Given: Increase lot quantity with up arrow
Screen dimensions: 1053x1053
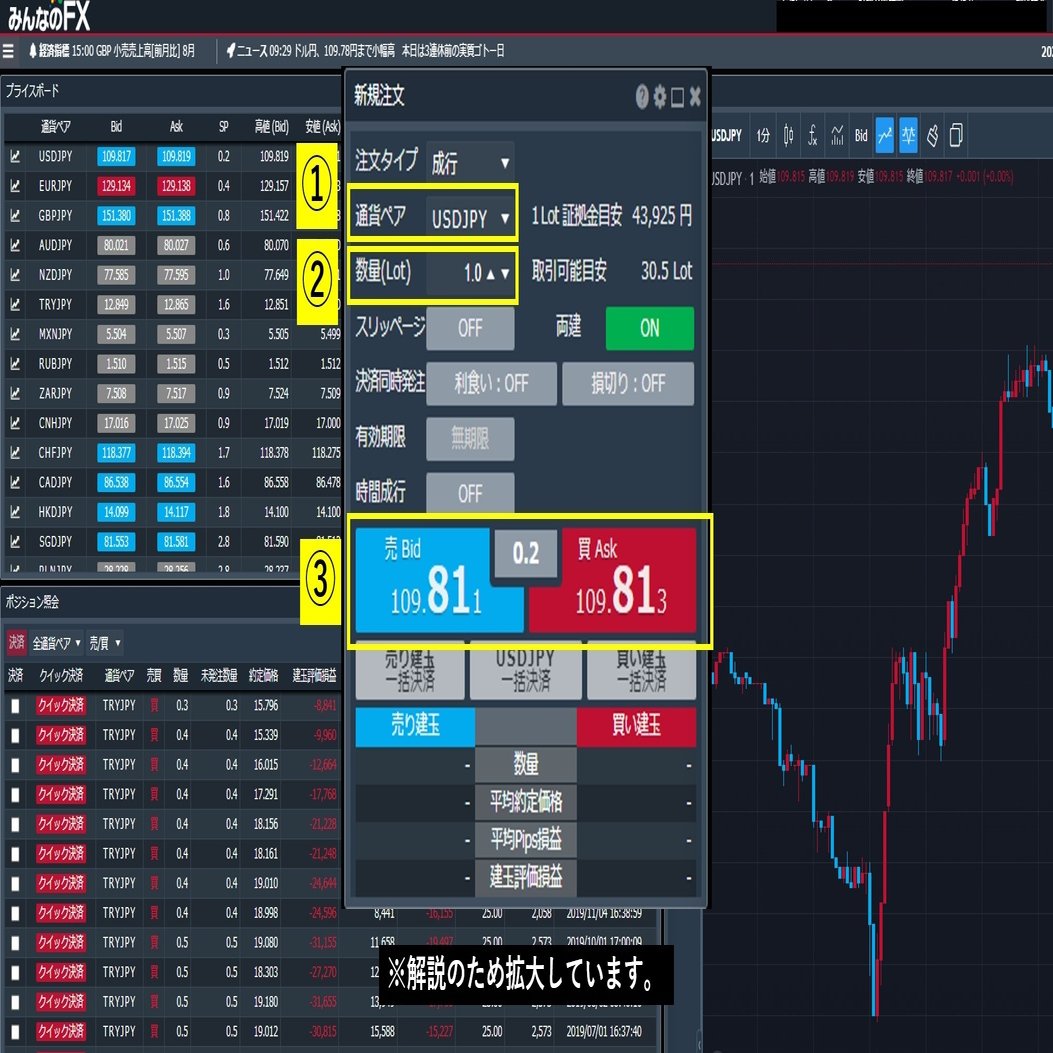Looking at the screenshot, I should 491,273.
